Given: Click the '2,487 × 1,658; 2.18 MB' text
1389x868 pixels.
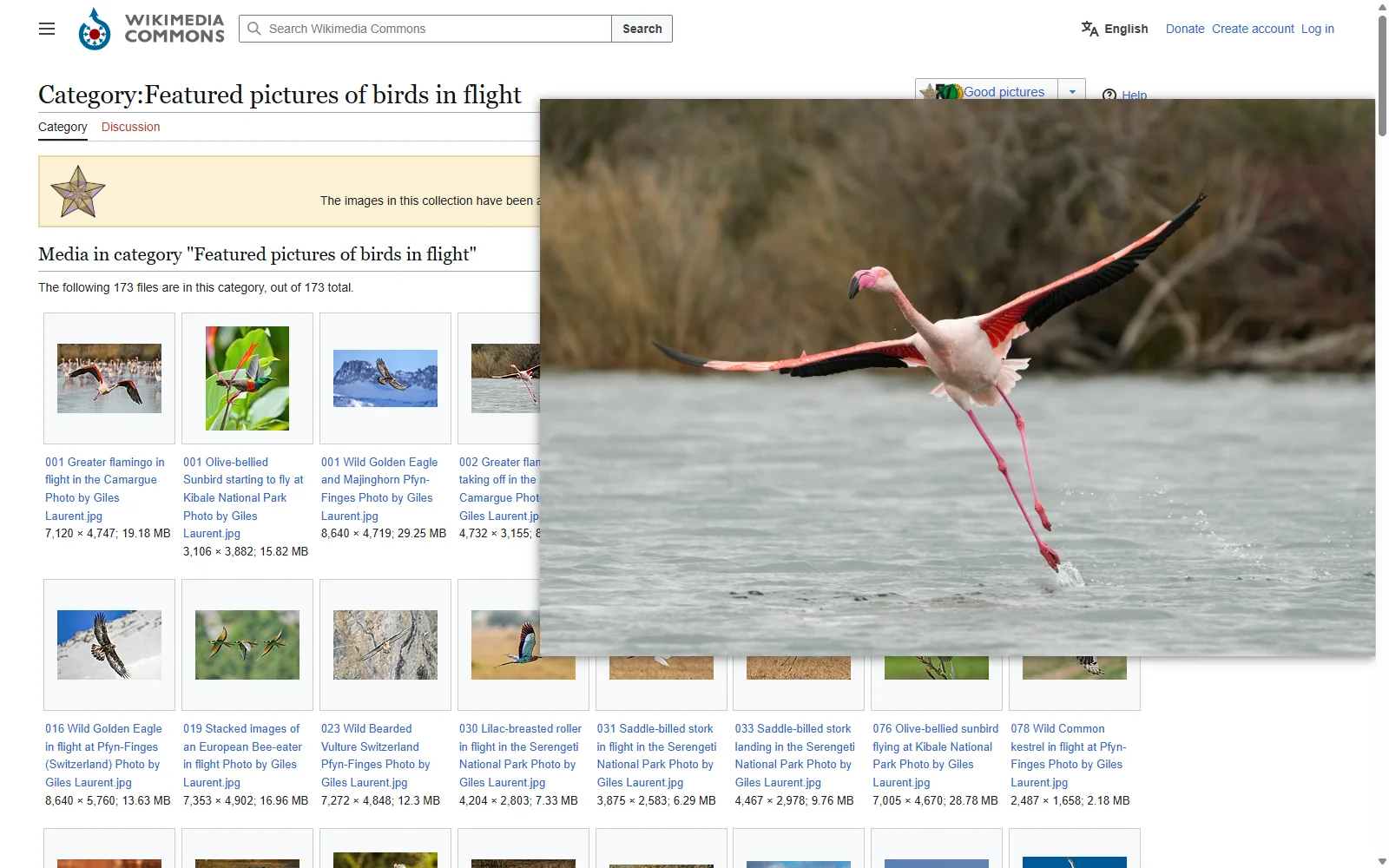Looking at the screenshot, I should [x=1070, y=800].
